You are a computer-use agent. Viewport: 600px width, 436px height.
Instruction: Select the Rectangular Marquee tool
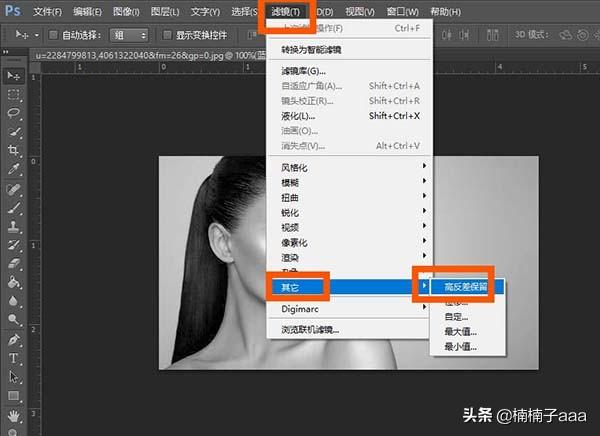click(x=14, y=95)
